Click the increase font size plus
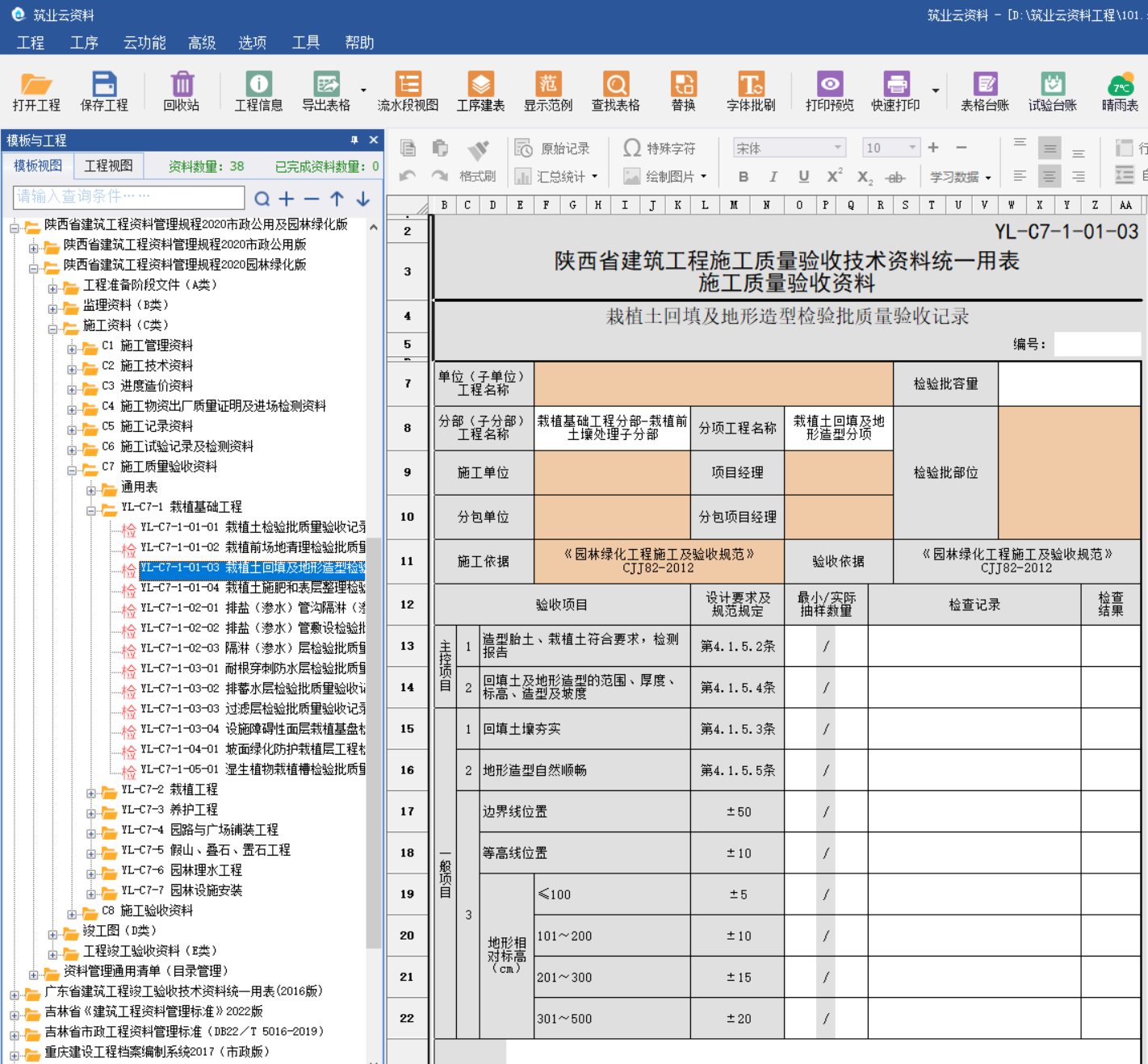This screenshot has width=1148, height=1064. tap(933, 148)
